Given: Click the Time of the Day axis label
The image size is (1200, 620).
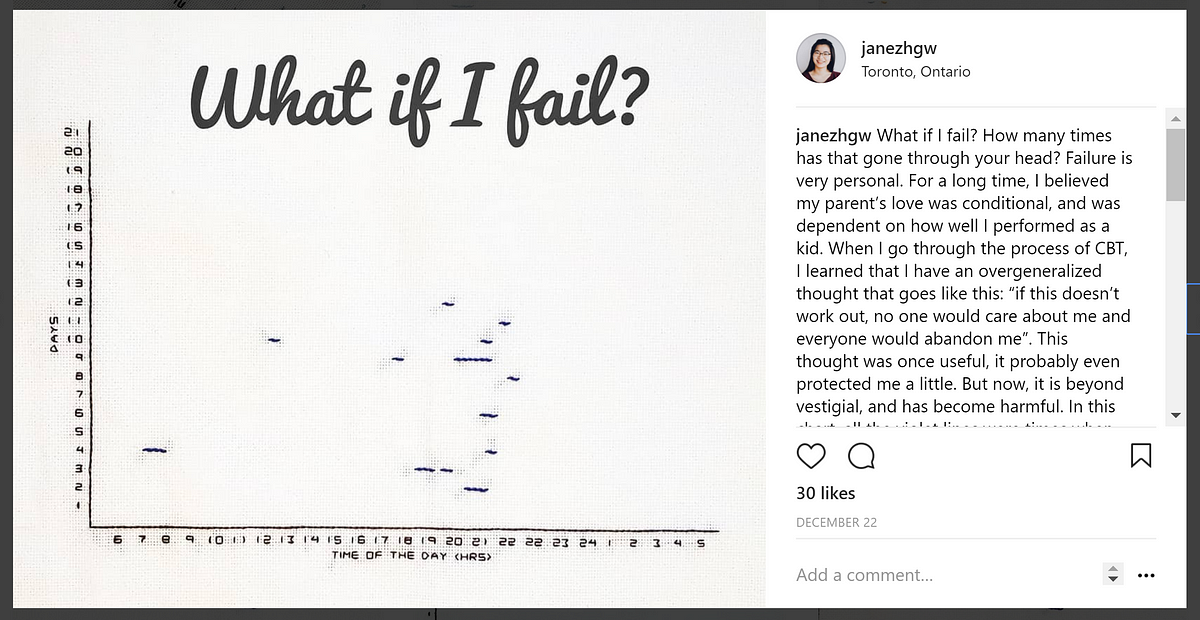Looking at the screenshot, I should tap(411, 556).
